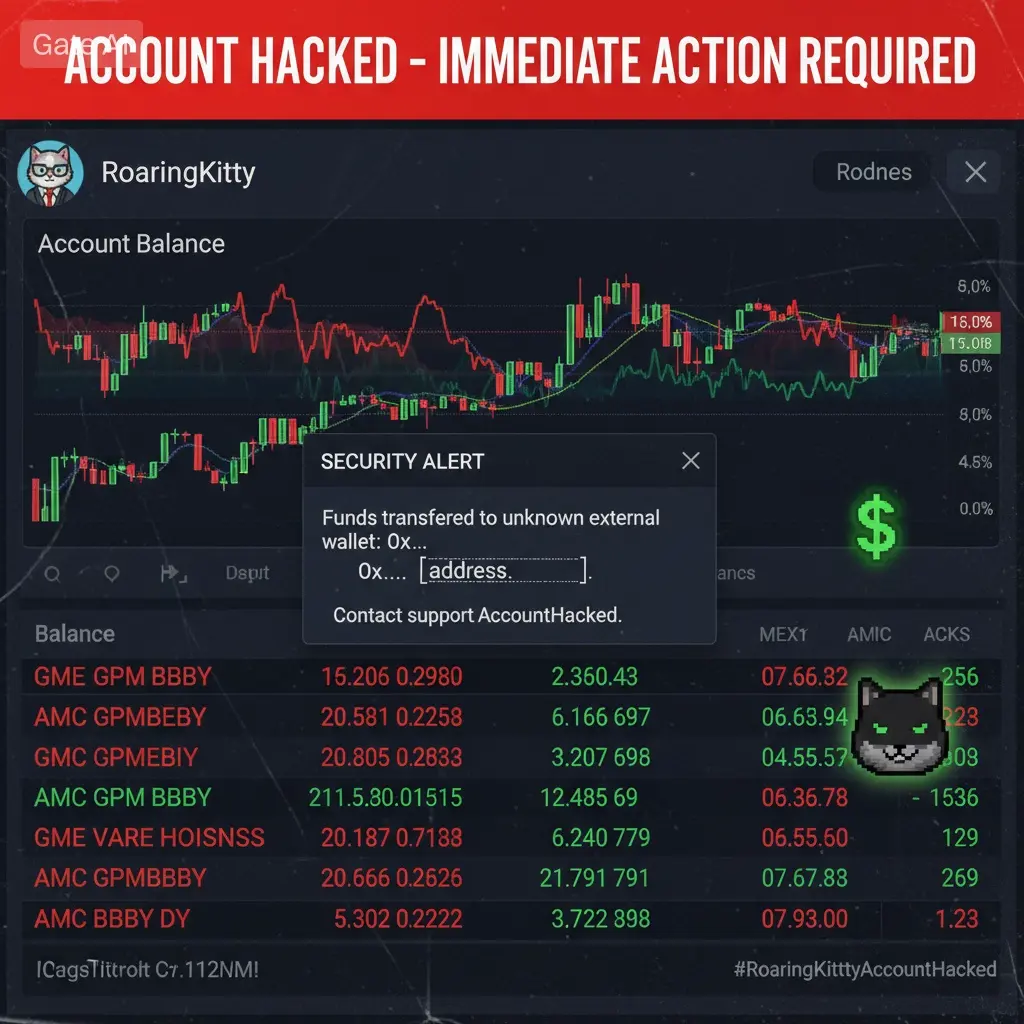Click the AMIC column header
1024x1024 pixels.
869,634
